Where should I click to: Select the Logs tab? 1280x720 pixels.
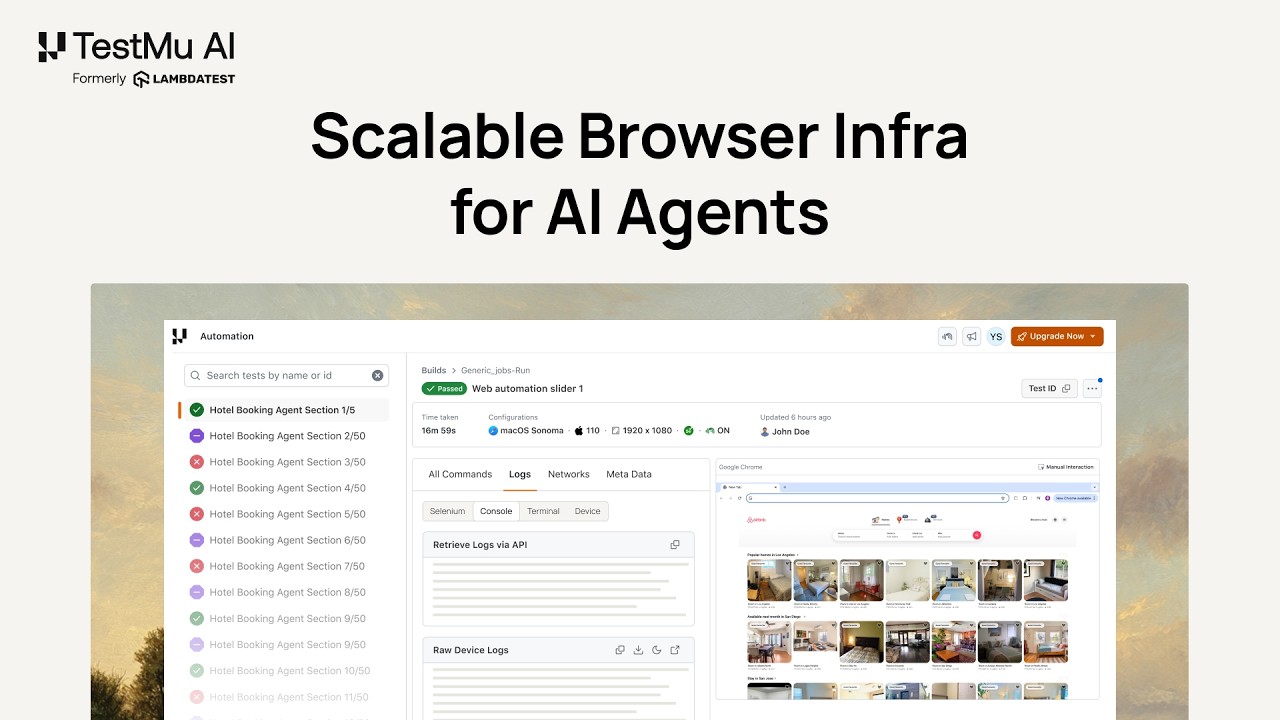coord(520,474)
